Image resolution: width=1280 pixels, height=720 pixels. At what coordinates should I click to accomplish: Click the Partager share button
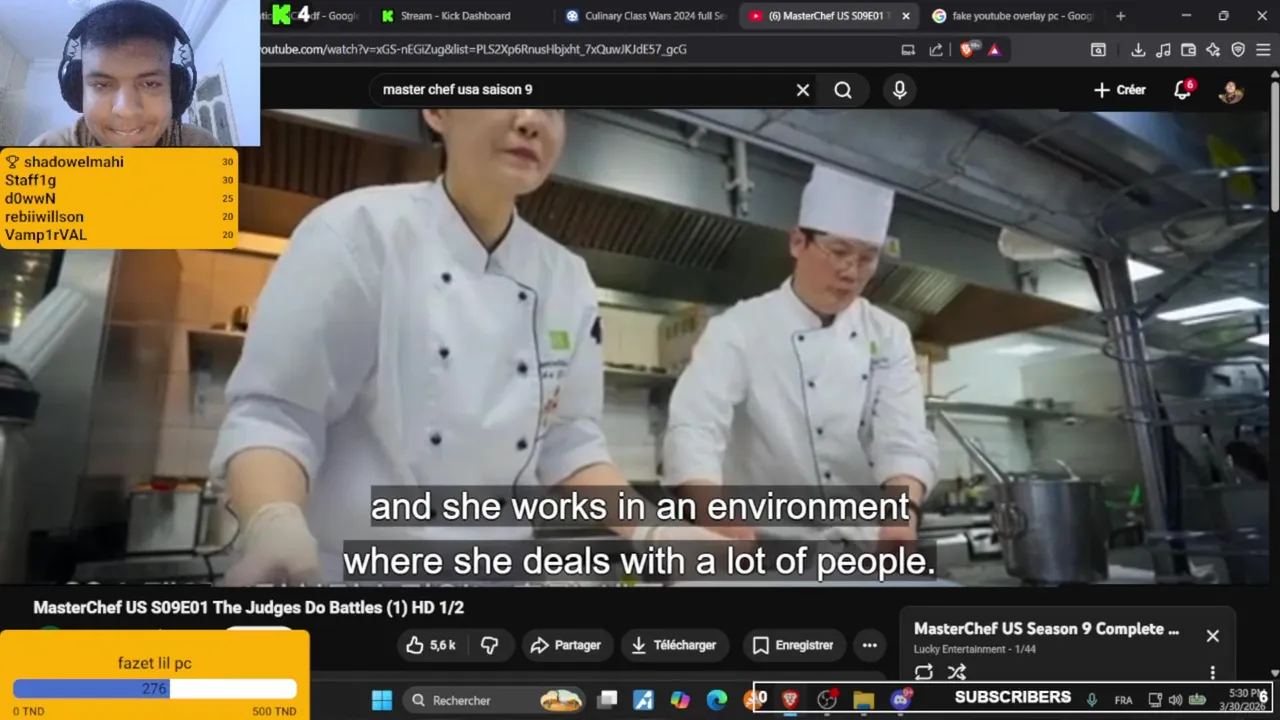566,645
